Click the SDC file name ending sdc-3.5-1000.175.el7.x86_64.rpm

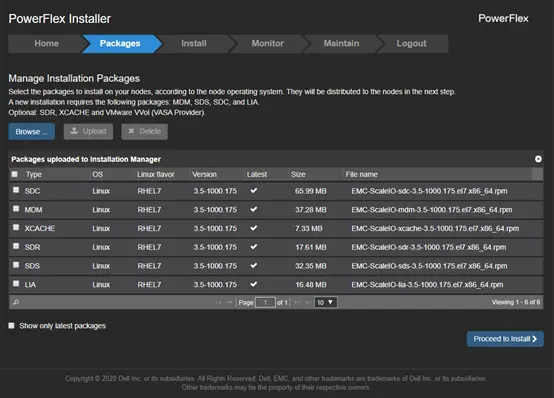click(x=429, y=191)
